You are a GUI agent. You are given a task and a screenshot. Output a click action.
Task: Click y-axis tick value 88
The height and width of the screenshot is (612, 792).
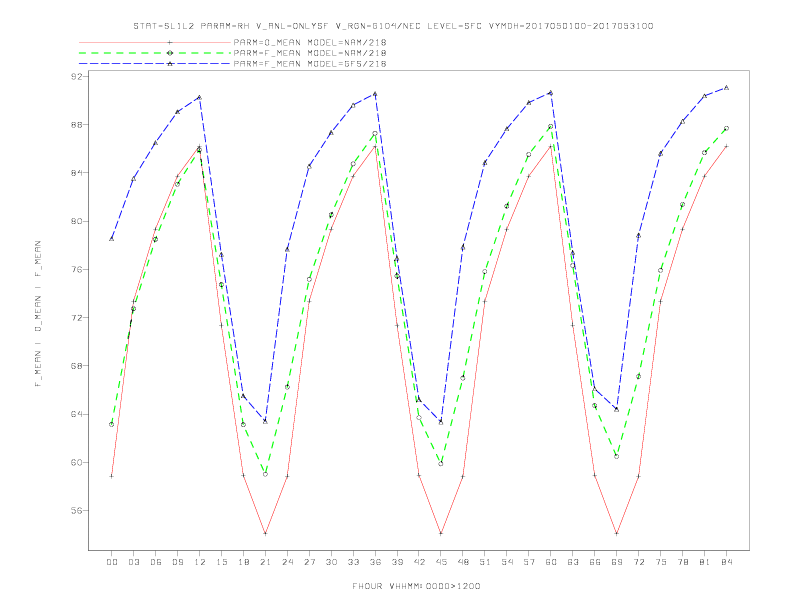point(77,125)
